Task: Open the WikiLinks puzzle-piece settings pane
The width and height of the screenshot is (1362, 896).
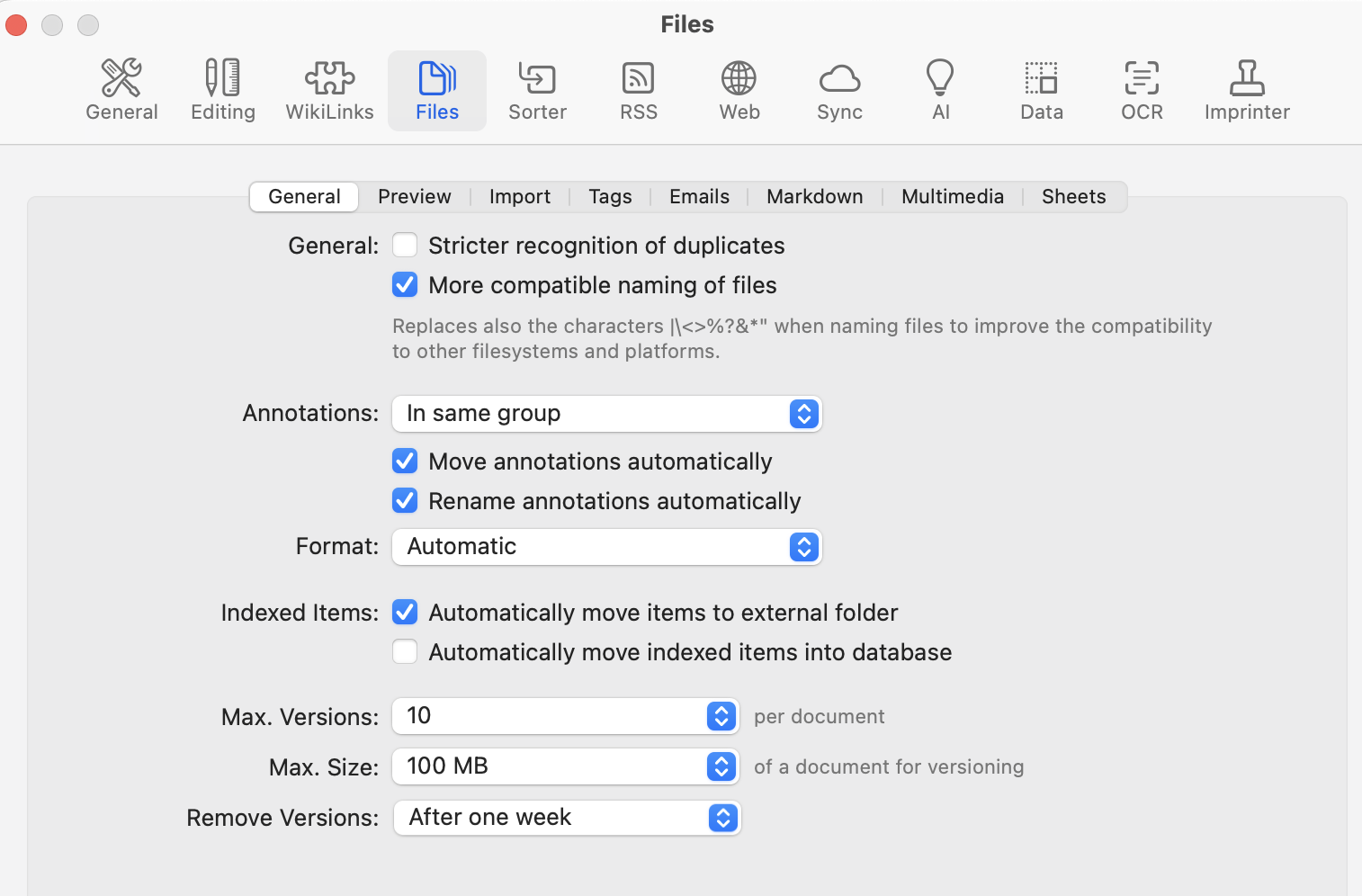Action: point(329,90)
